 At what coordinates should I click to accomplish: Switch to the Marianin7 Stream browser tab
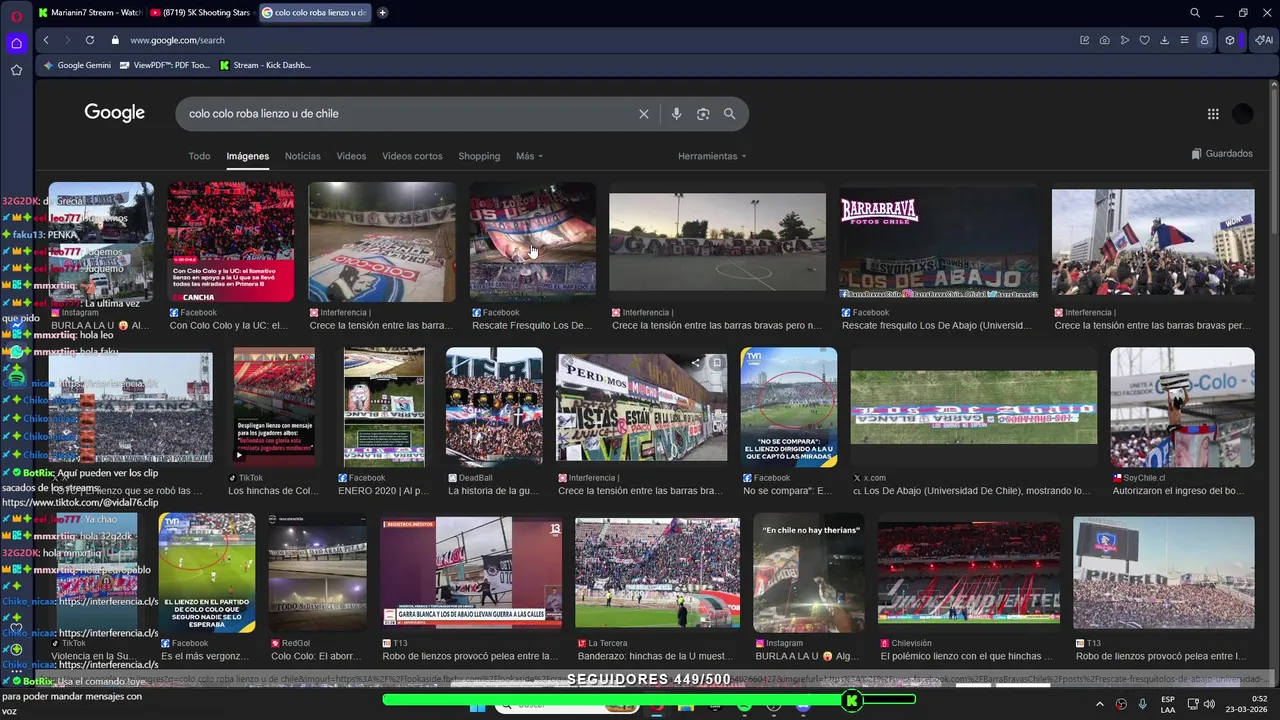tap(90, 13)
